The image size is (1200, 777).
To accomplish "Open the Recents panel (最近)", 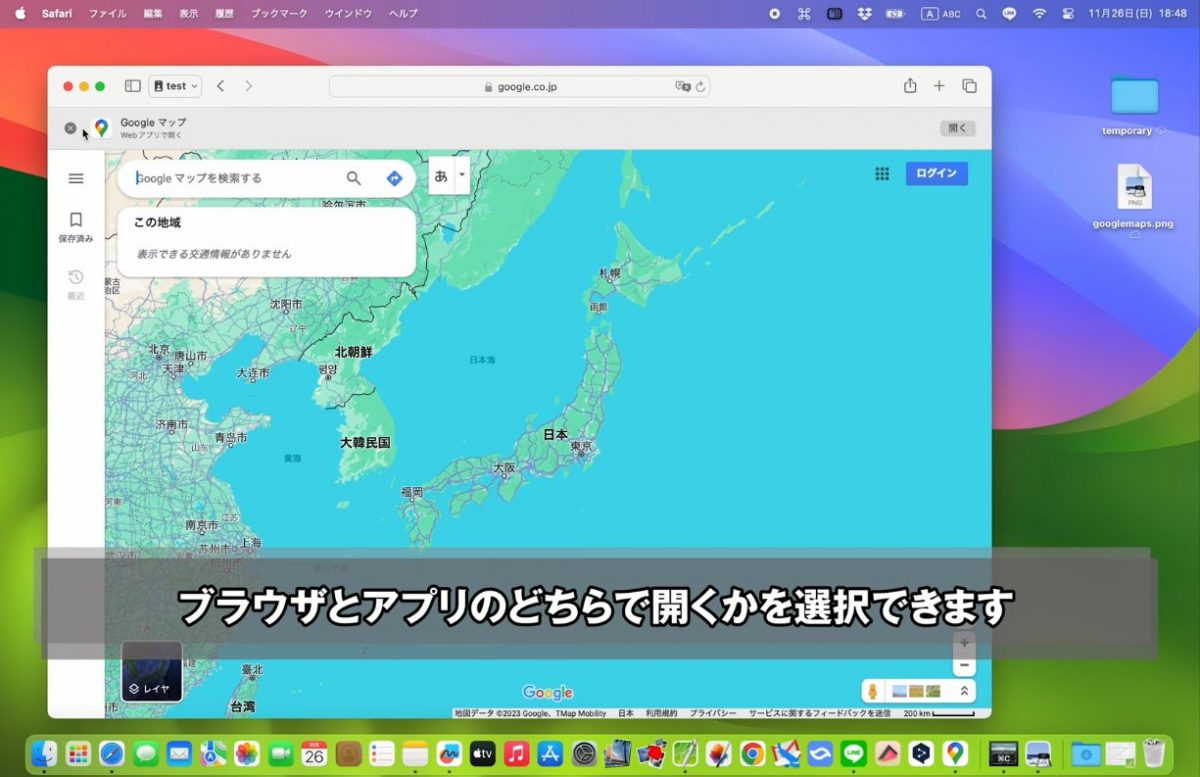I will (x=76, y=284).
